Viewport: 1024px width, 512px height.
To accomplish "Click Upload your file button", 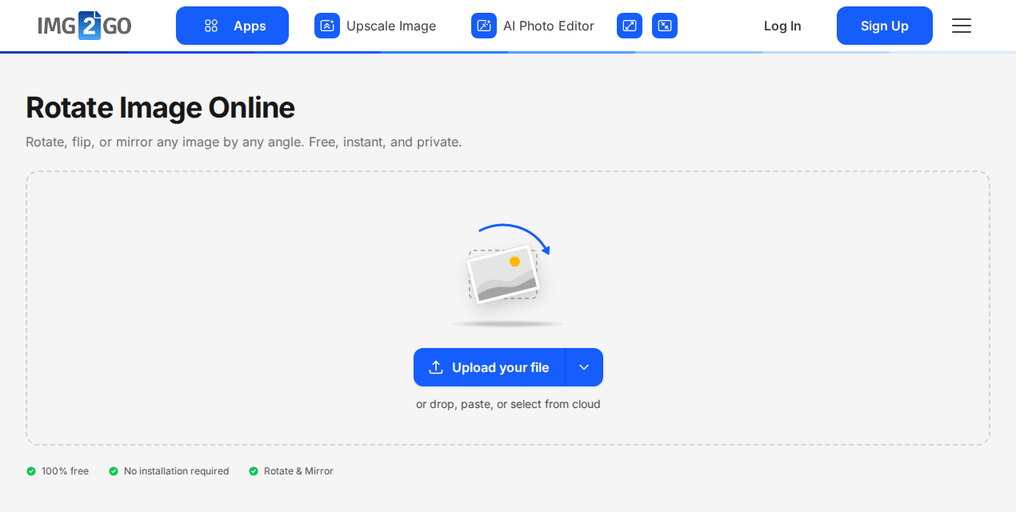I will (489, 368).
